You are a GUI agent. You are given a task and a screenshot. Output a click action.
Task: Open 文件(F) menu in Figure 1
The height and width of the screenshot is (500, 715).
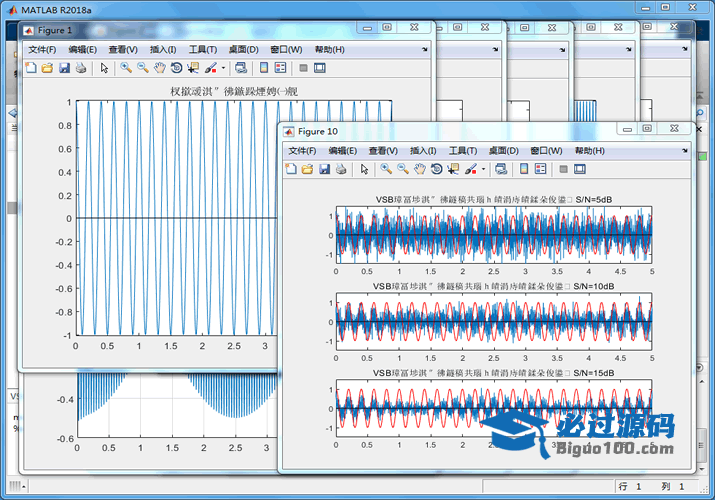coord(42,50)
